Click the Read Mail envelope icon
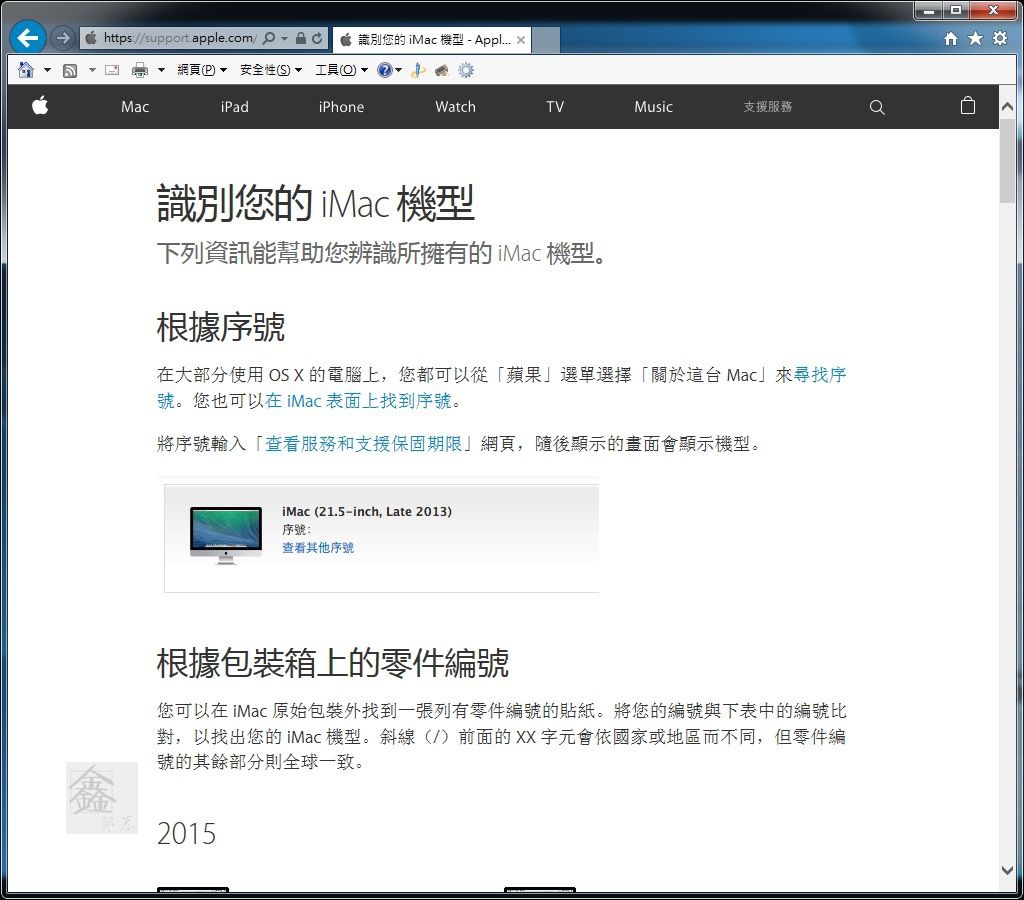This screenshot has height=900, width=1024. coord(112,70)
